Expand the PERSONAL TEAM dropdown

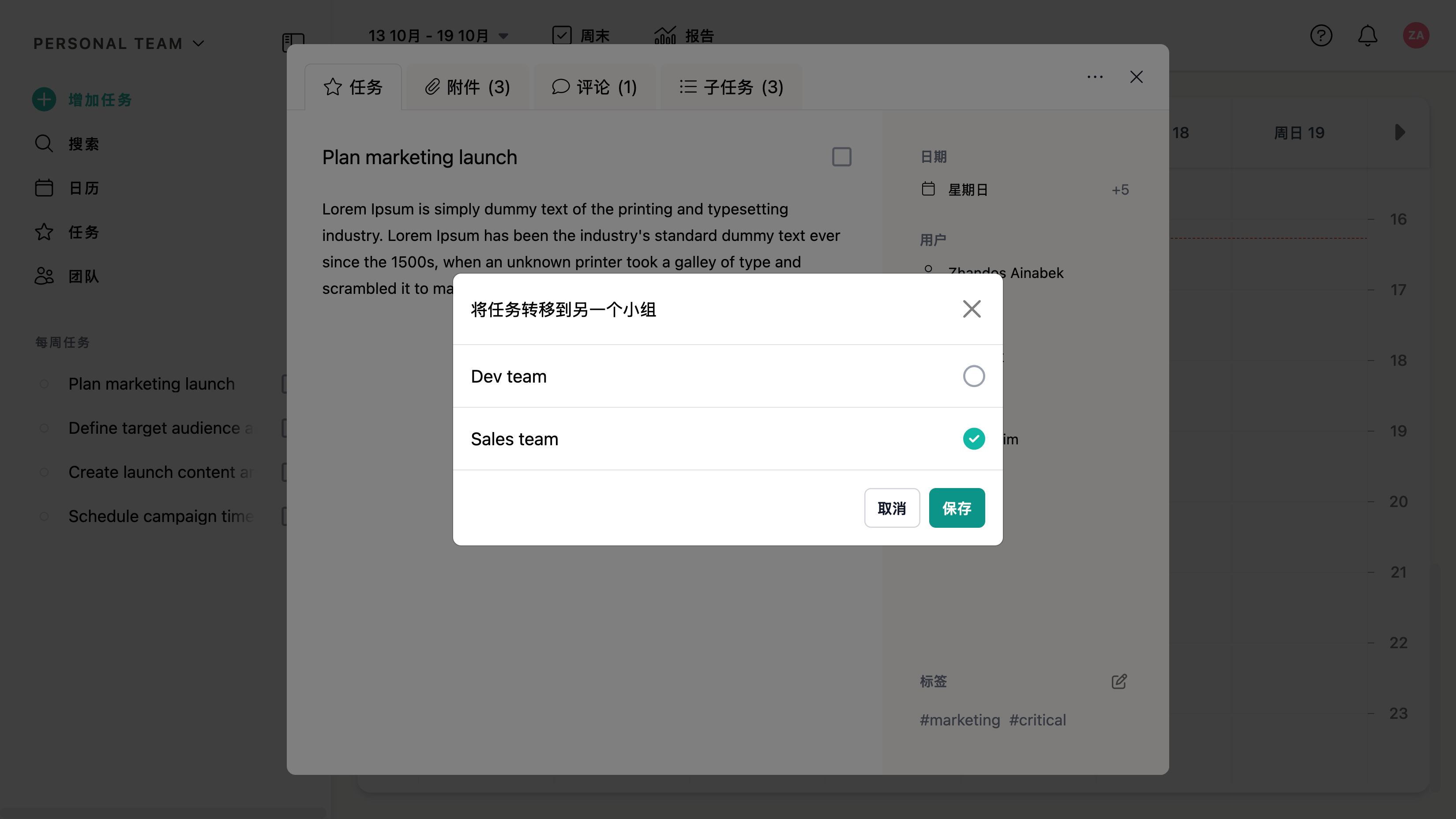pyautogui.click(x=199, y=44)
